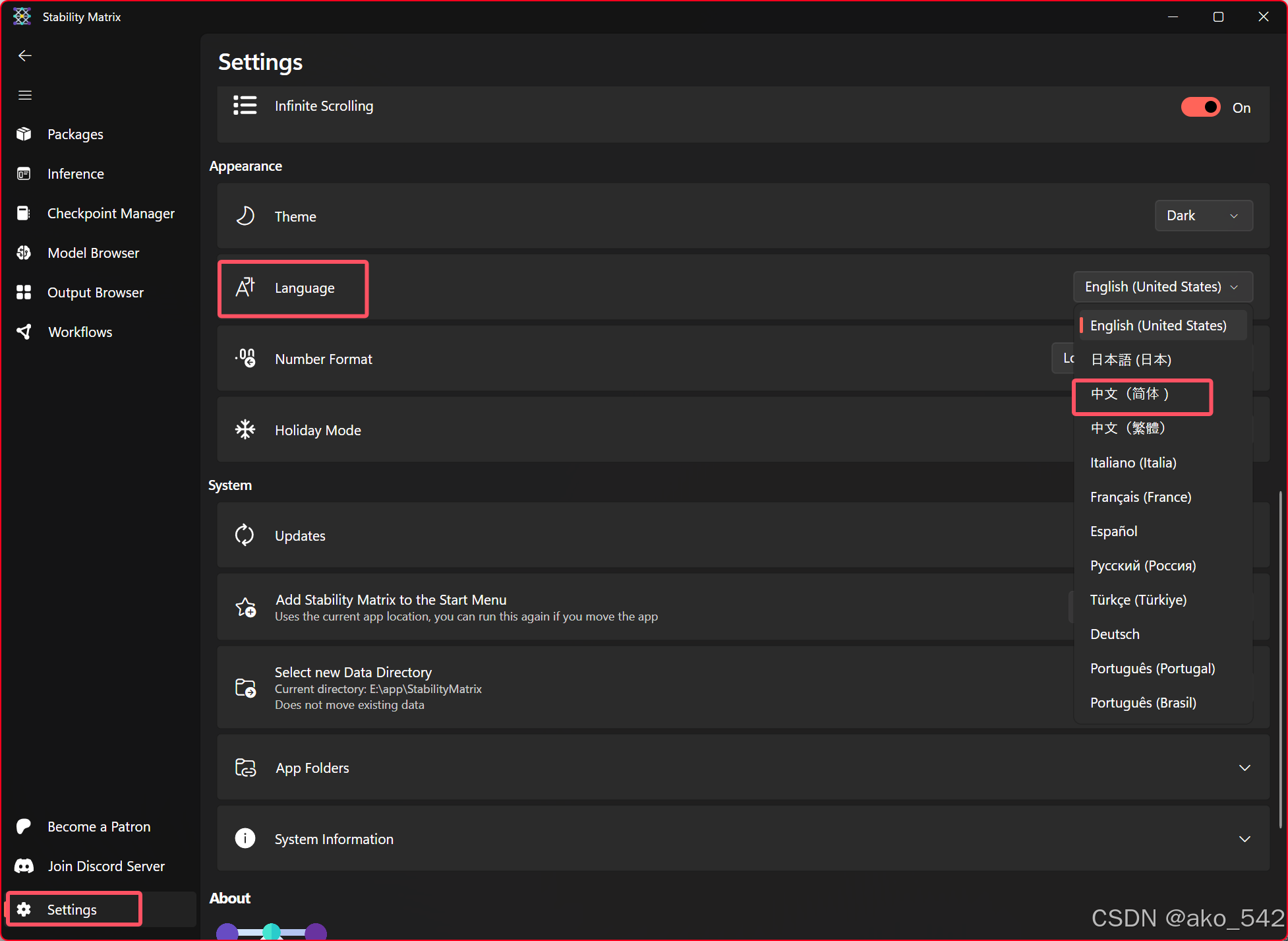Toggle the hamburger navigation menu

coord(25,95)
